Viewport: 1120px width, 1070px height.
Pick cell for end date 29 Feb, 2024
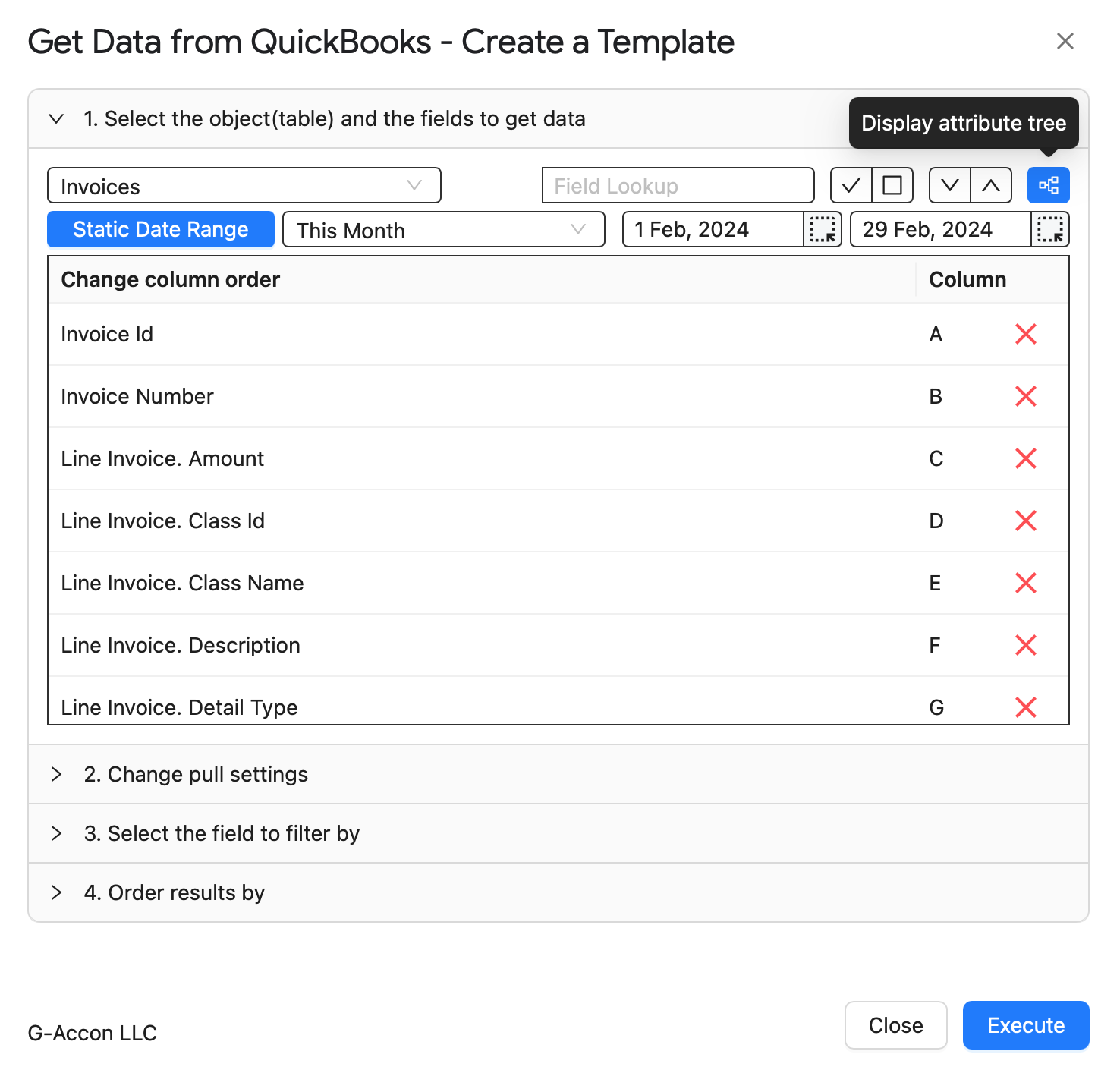(1050, 229)
